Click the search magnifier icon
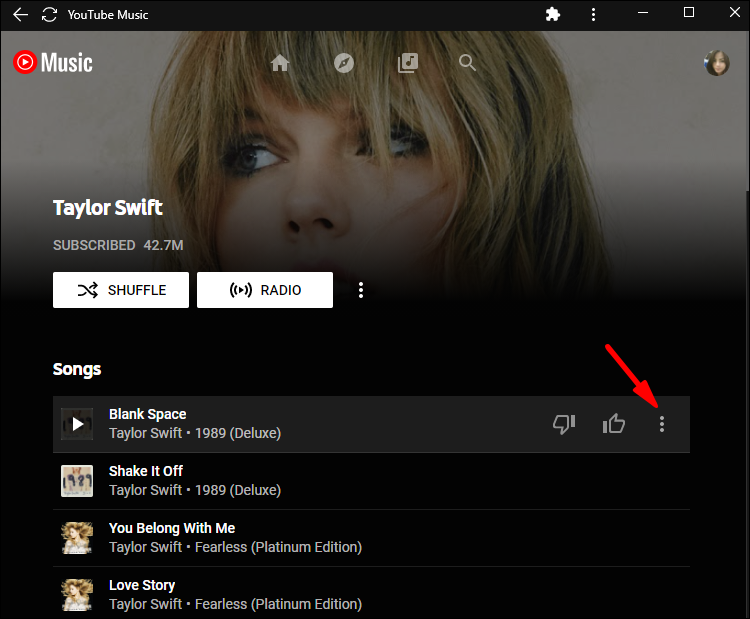Image resolution: width=750 pixels, height=619 pixels. tap(468, 63)
